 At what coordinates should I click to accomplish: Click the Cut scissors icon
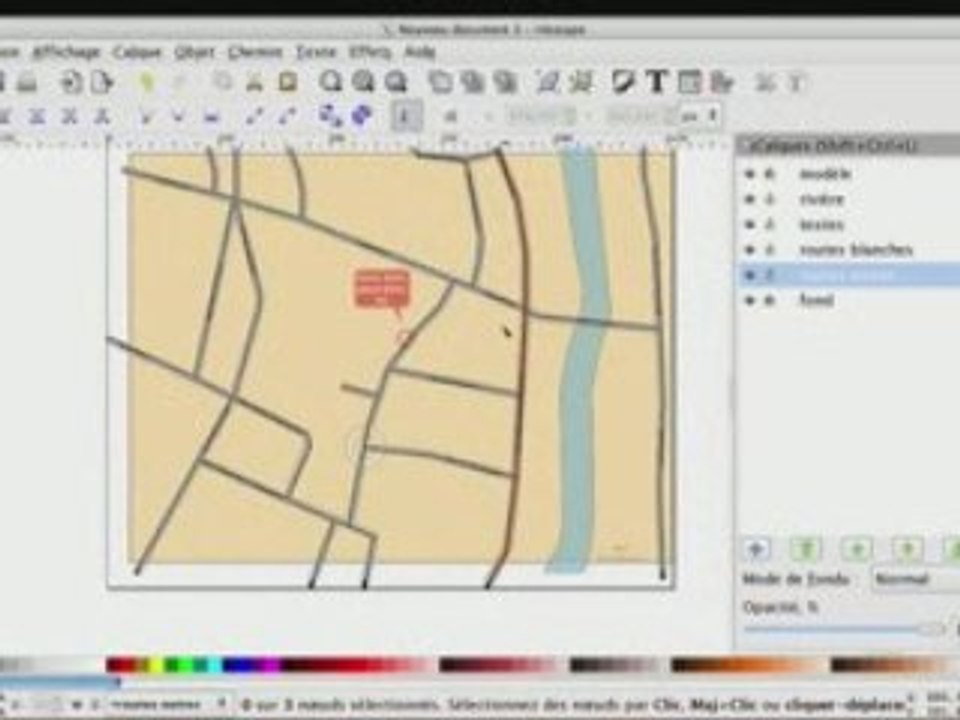coord(255,82)
